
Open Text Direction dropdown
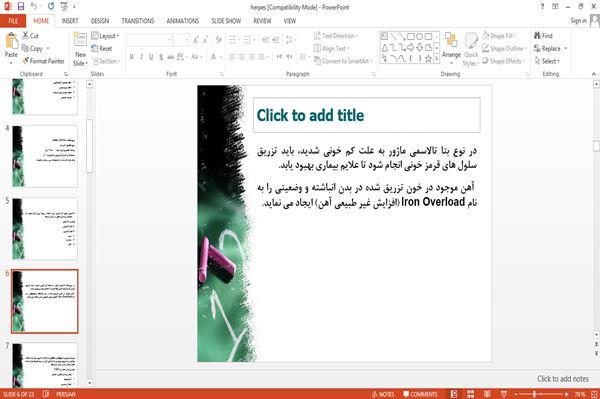tap(336, 36)
